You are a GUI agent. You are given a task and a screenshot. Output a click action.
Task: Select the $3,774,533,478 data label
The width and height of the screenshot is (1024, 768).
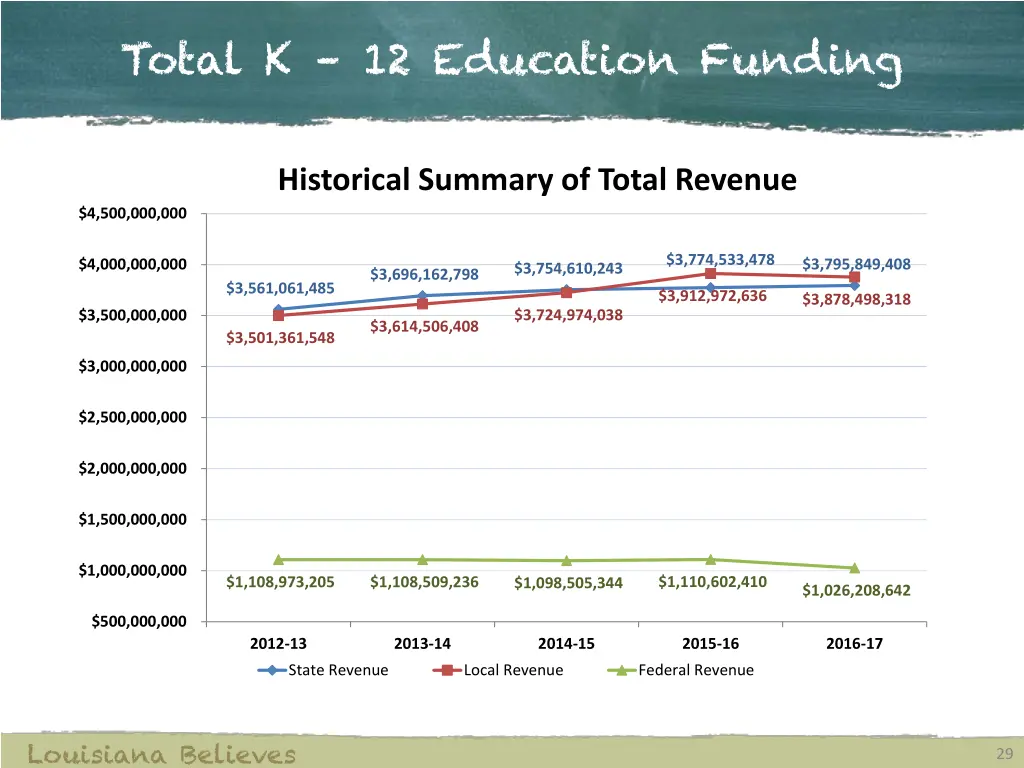720,259
